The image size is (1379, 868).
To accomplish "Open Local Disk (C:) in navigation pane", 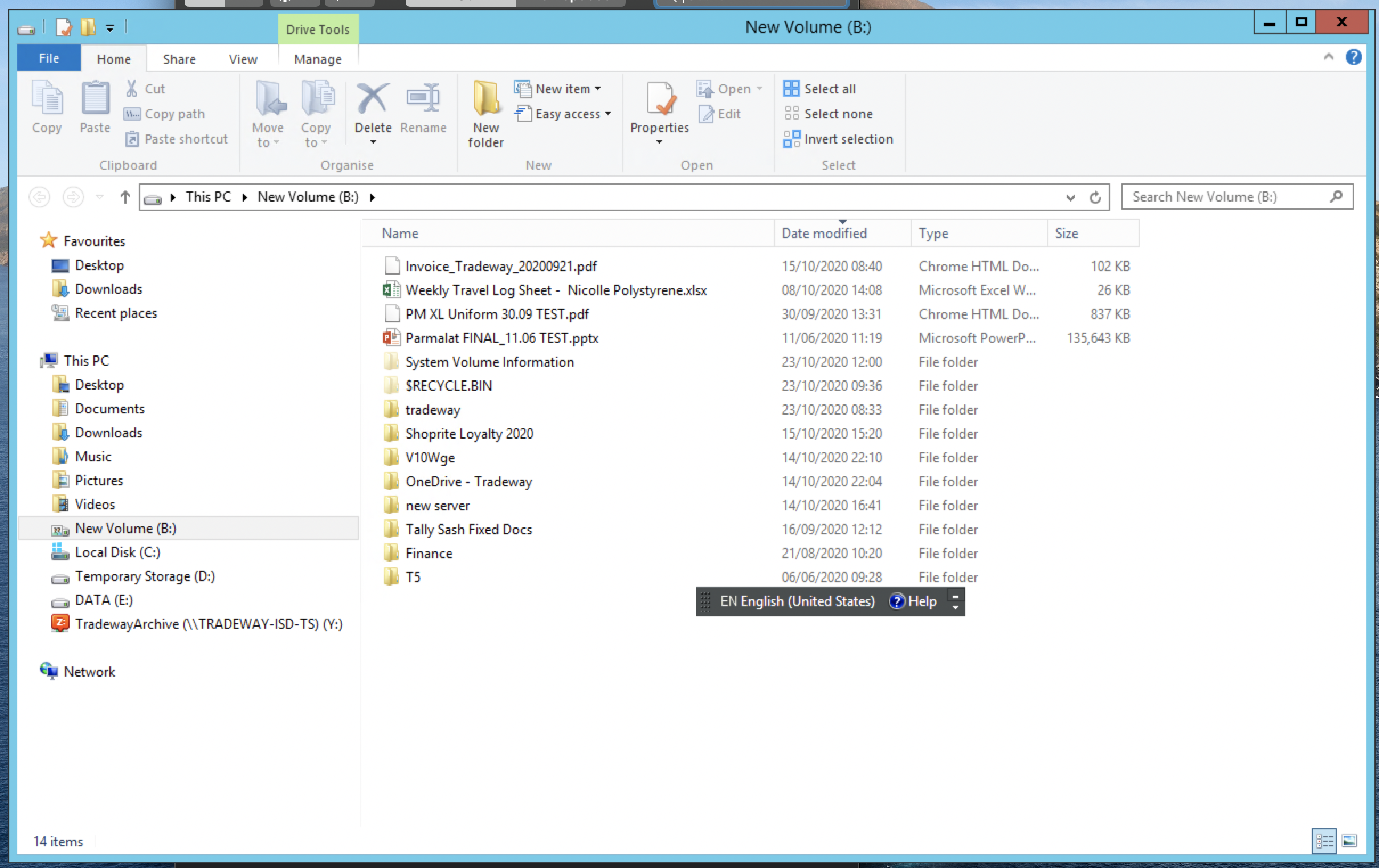I will click(x=117, y=552).
